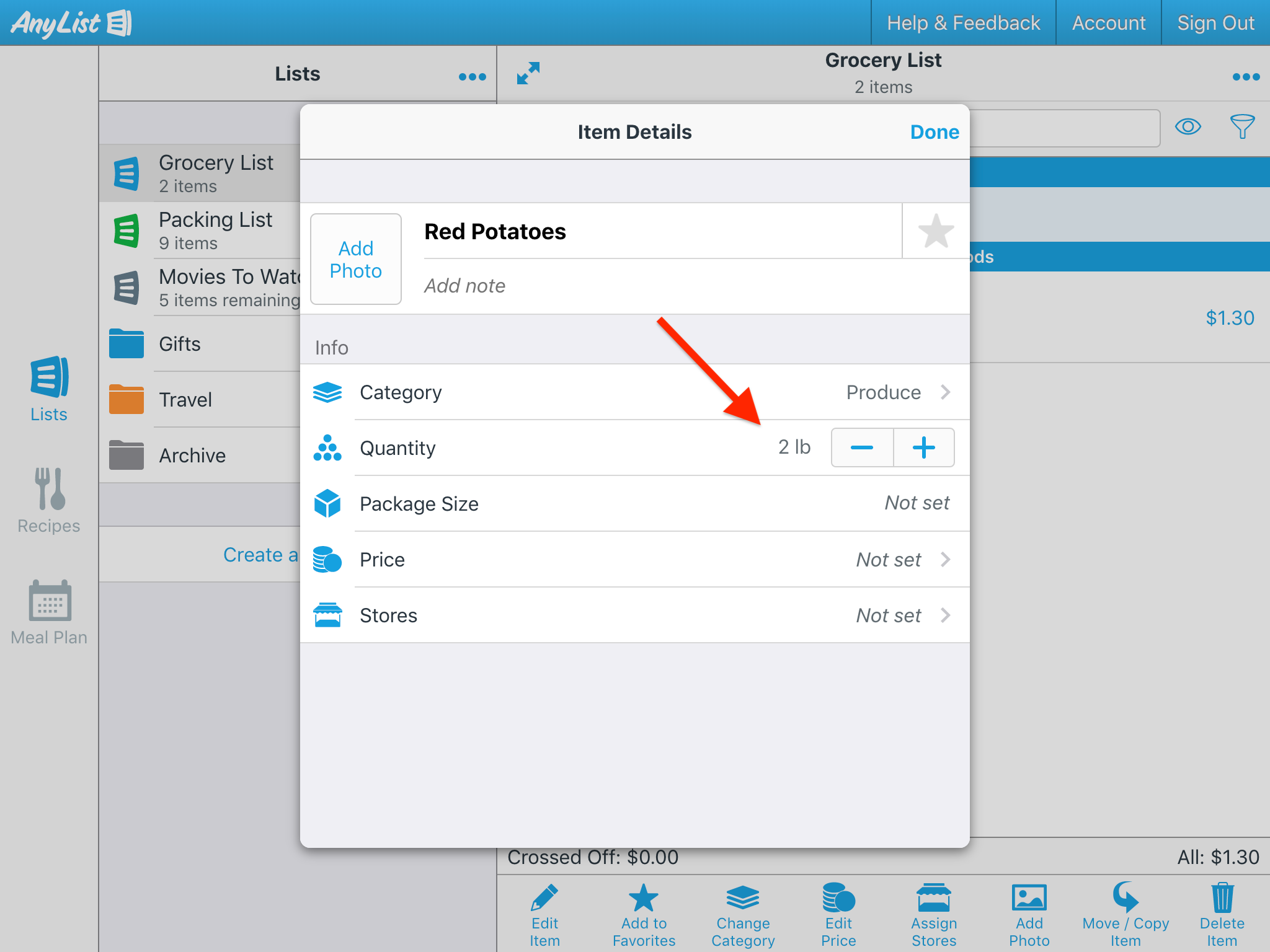Click Delete Item trash icon
The image size is (1270, 952).
click(1221, 914)
